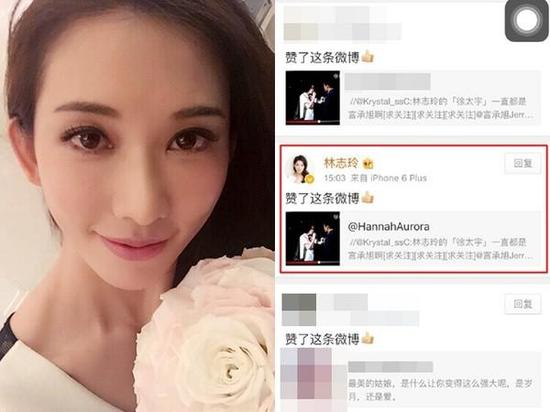This screenshot has height=412, width=550.
Task: Click 回复 button in the red-framed post
Action: pos(523,163)
